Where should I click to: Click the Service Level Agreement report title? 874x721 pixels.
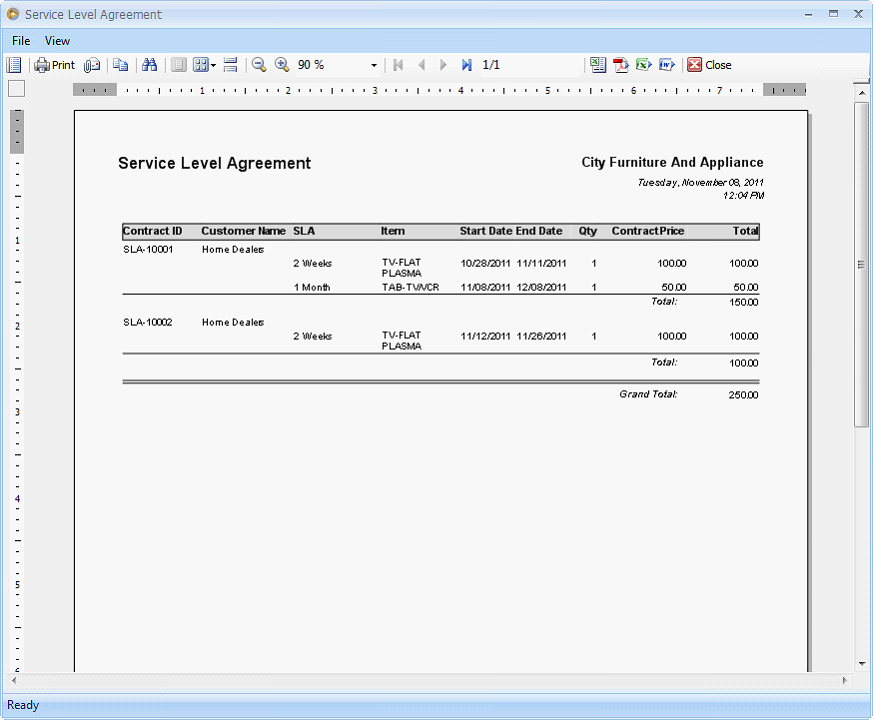coord(215,163)
